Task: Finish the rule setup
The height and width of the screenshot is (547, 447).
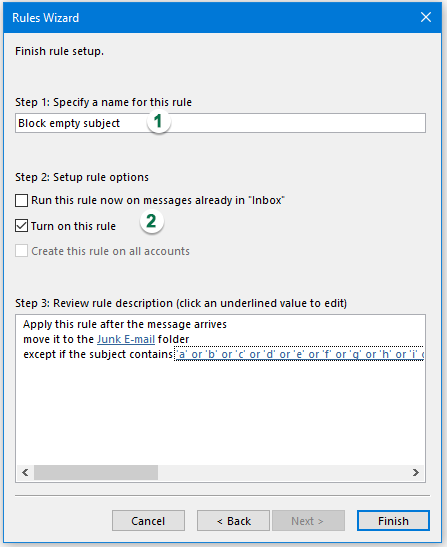Action: 393,521
